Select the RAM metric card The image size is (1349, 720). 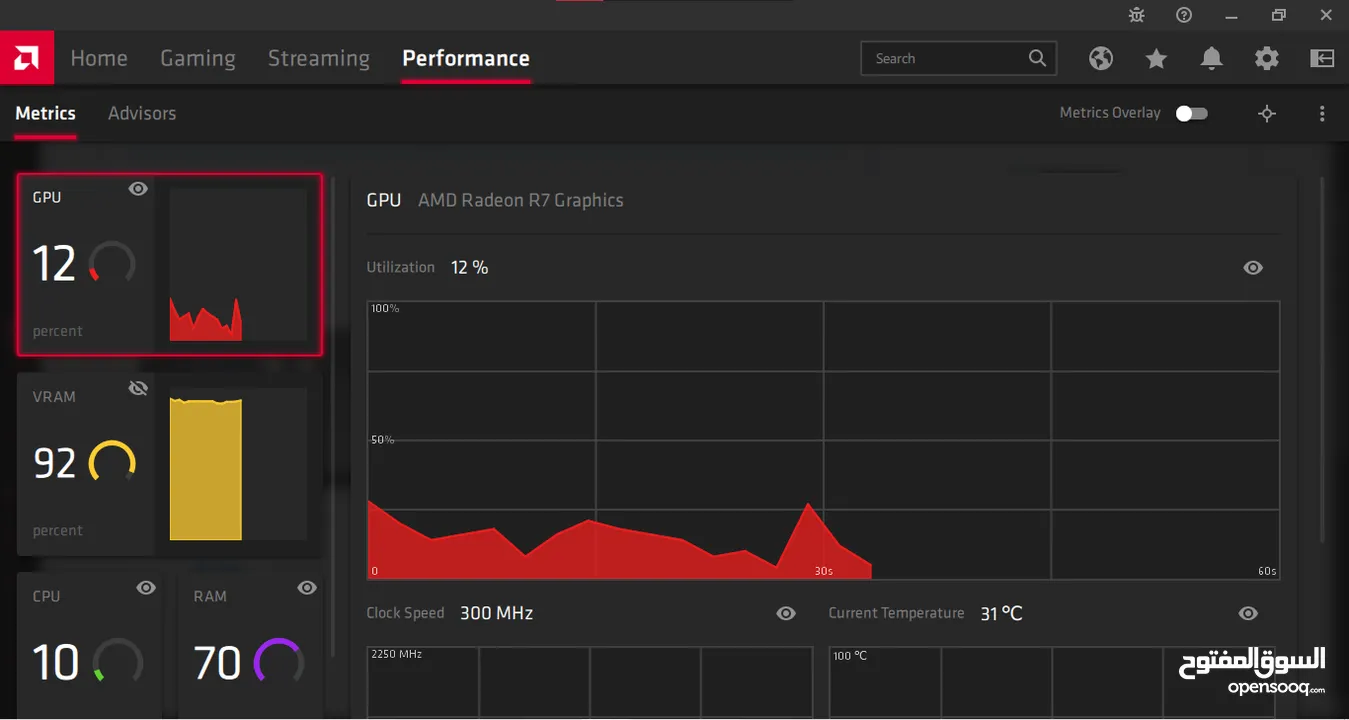point(250,646)
